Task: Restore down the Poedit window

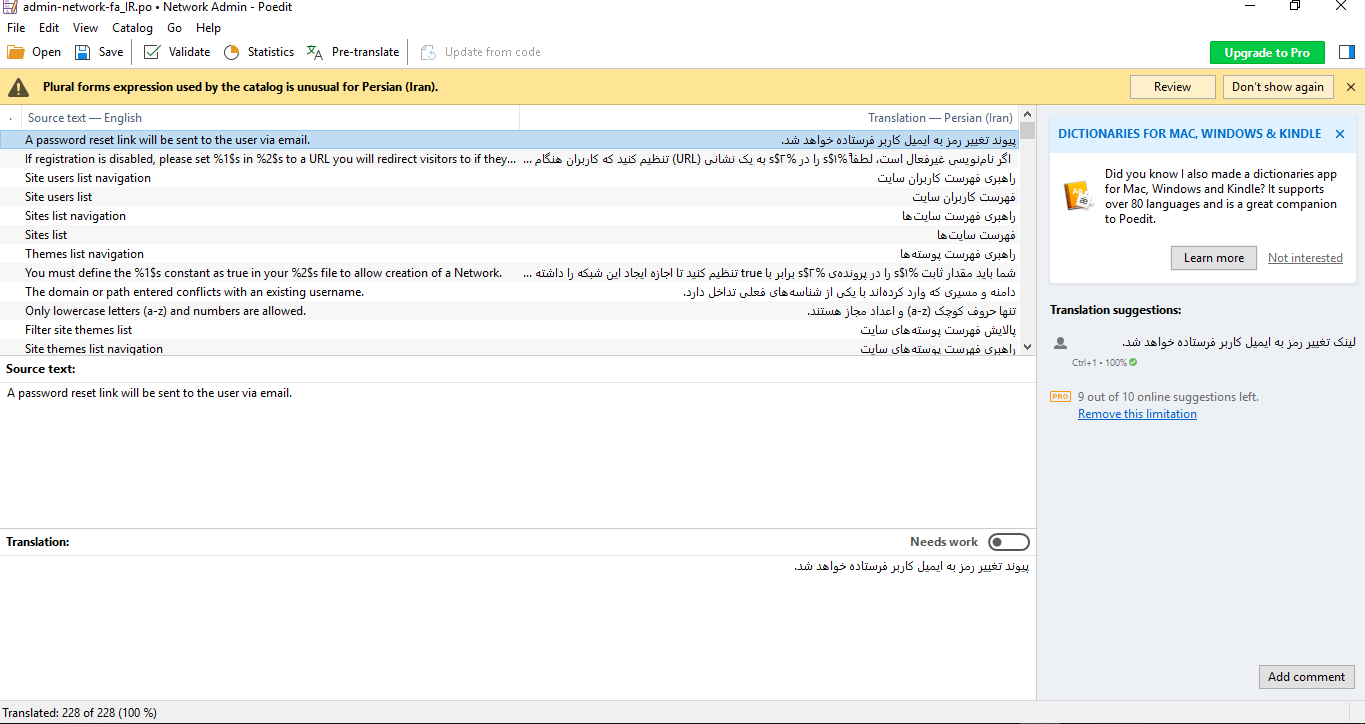Action: click(x=1295, y=6)
